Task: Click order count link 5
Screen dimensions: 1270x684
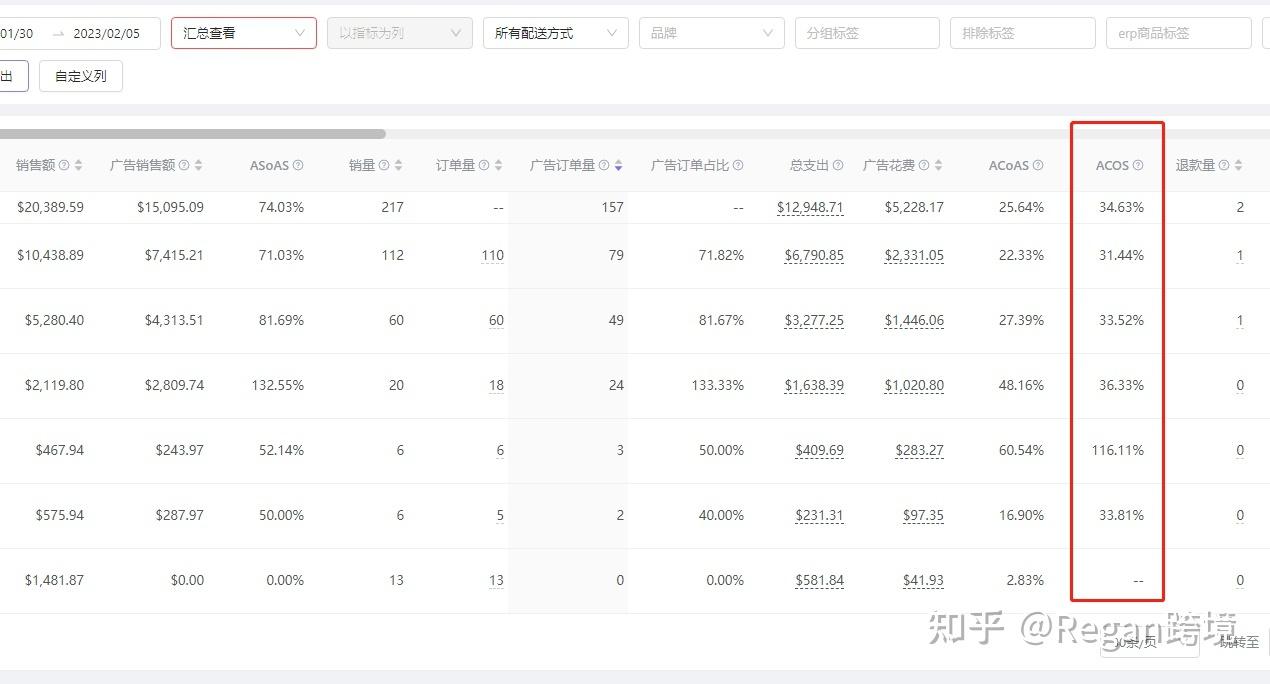Action: click(x=500, y=516)
